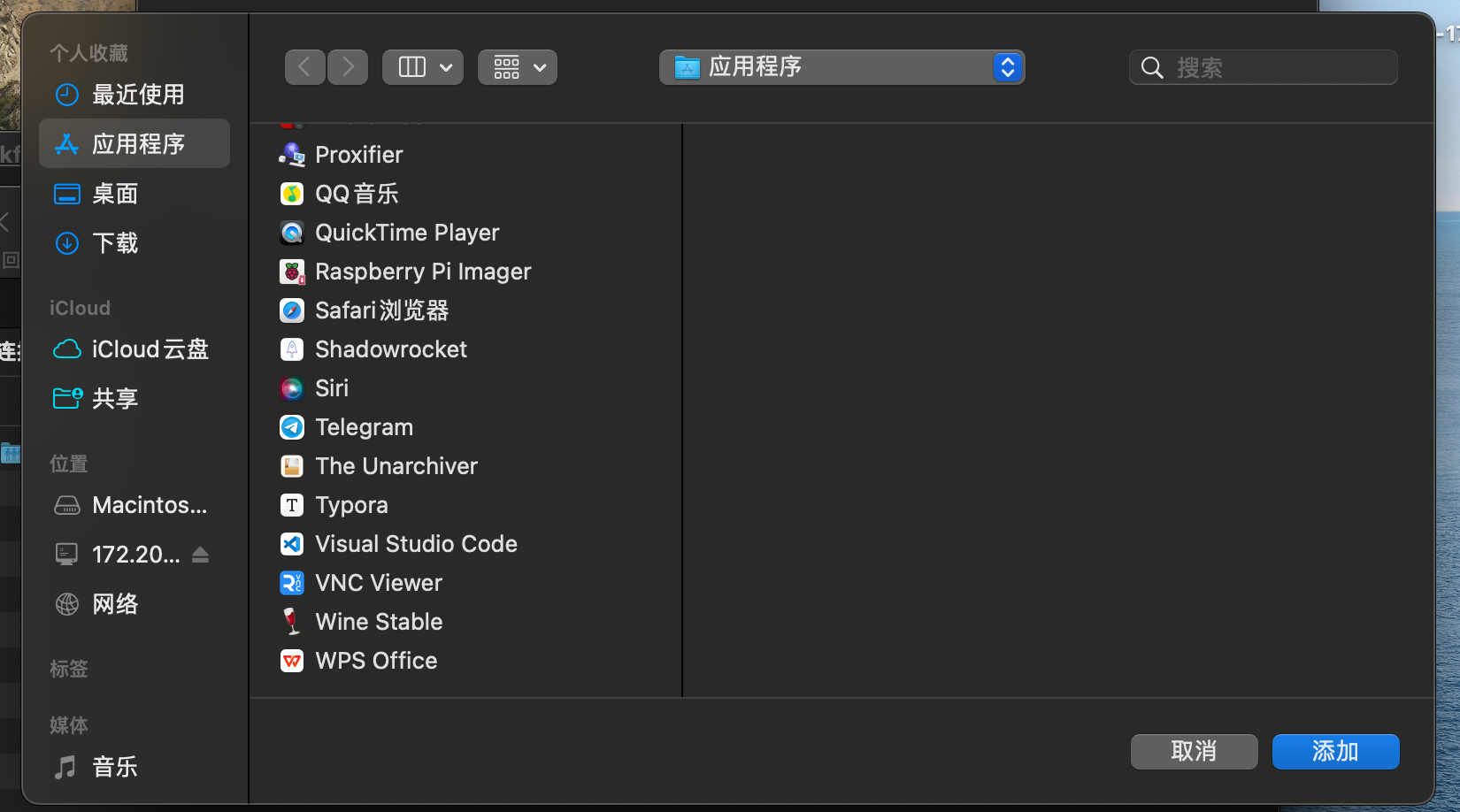Open the Macintos... volume label
Image resolution: width=1460 pixels, height=812 pixels.
click(150, 505)
